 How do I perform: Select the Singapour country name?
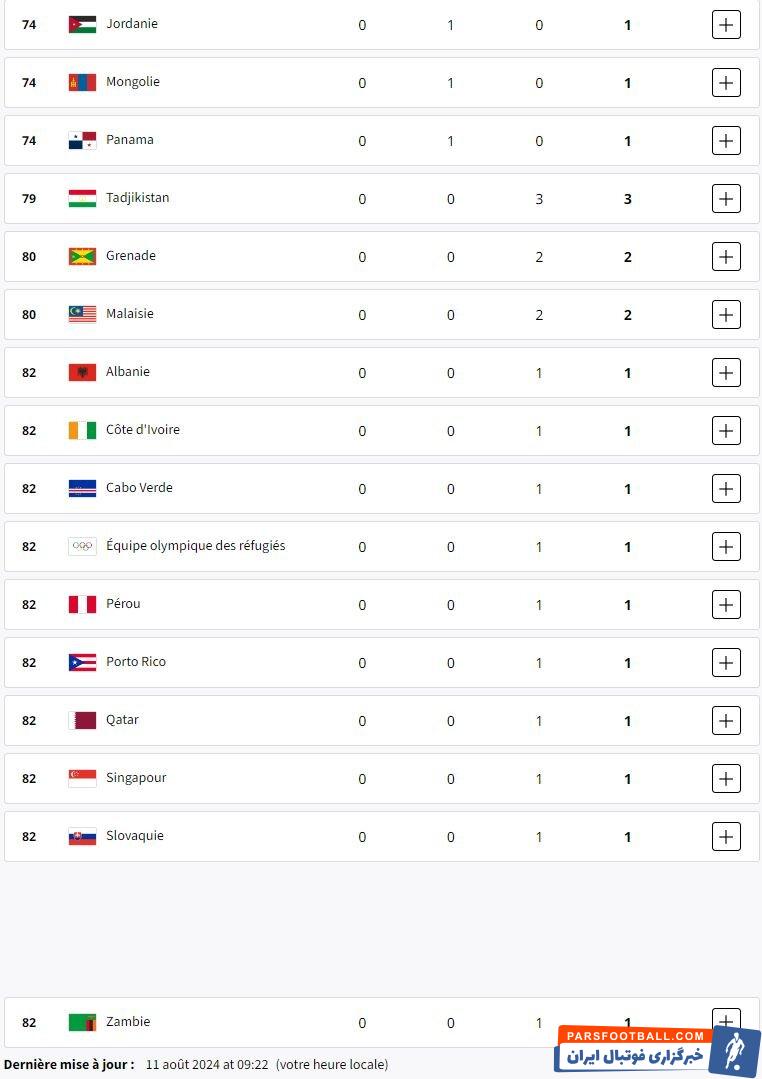136,778
